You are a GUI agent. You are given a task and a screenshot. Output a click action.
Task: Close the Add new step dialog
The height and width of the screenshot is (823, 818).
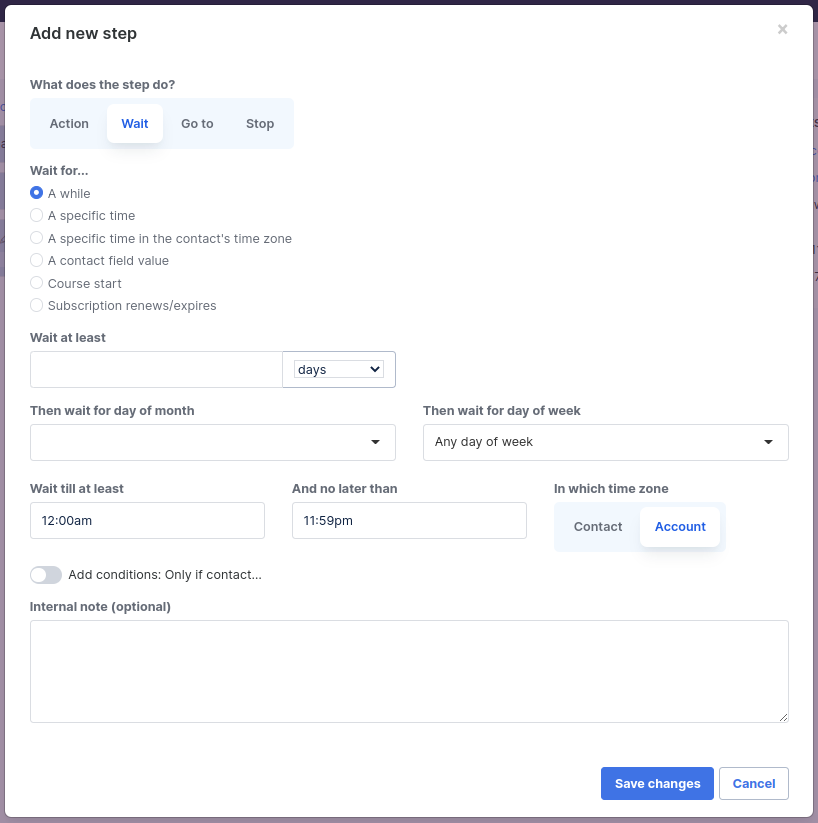pos(782,29)
